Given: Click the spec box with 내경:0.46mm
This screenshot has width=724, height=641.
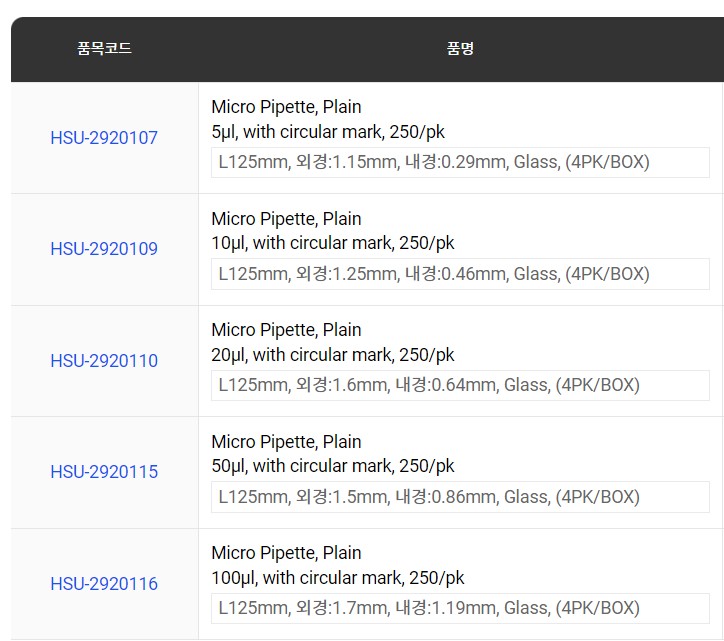Looking at the screenshot, I should [x=460, y=274].
